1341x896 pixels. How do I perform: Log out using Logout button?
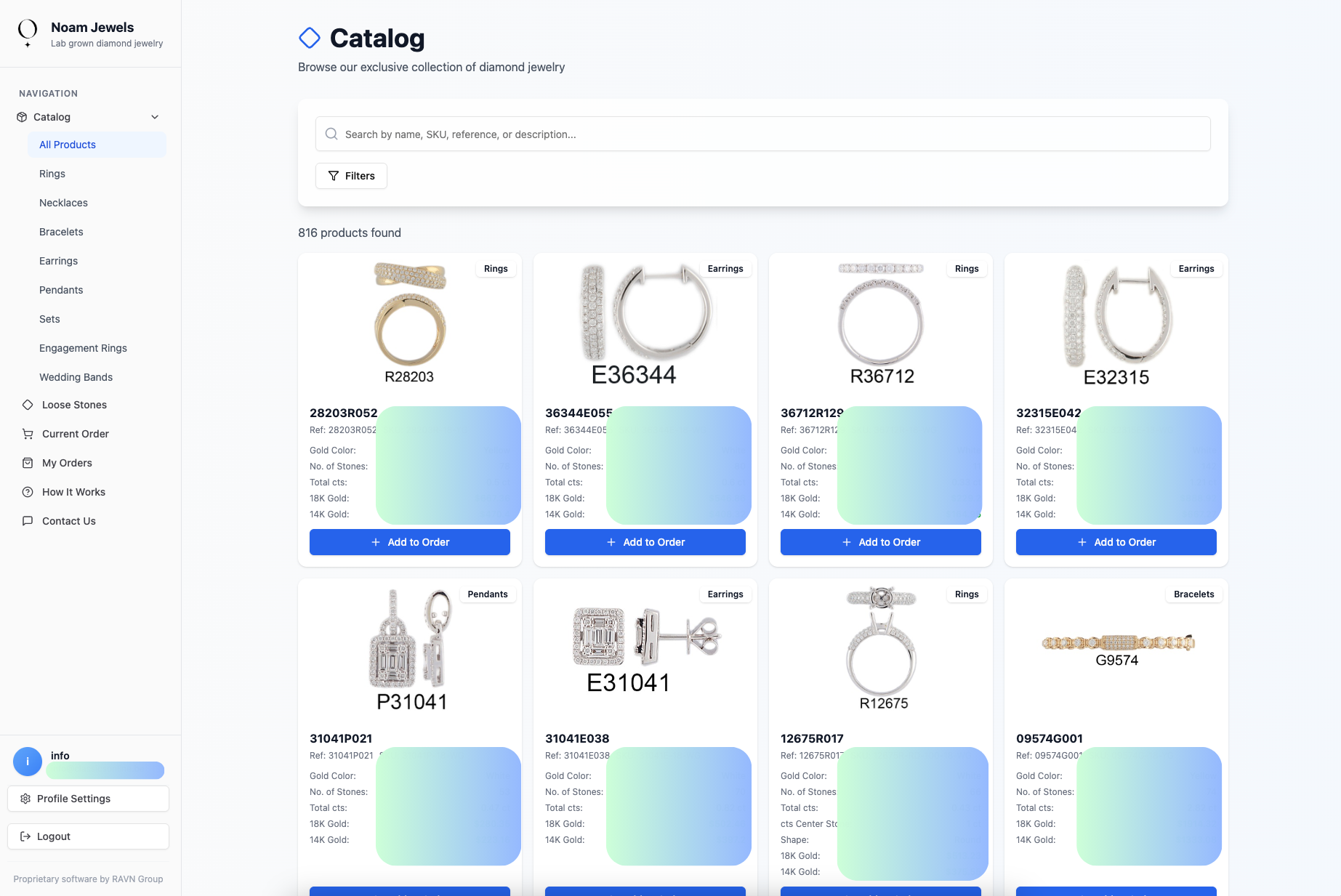(x=88, y=836)
